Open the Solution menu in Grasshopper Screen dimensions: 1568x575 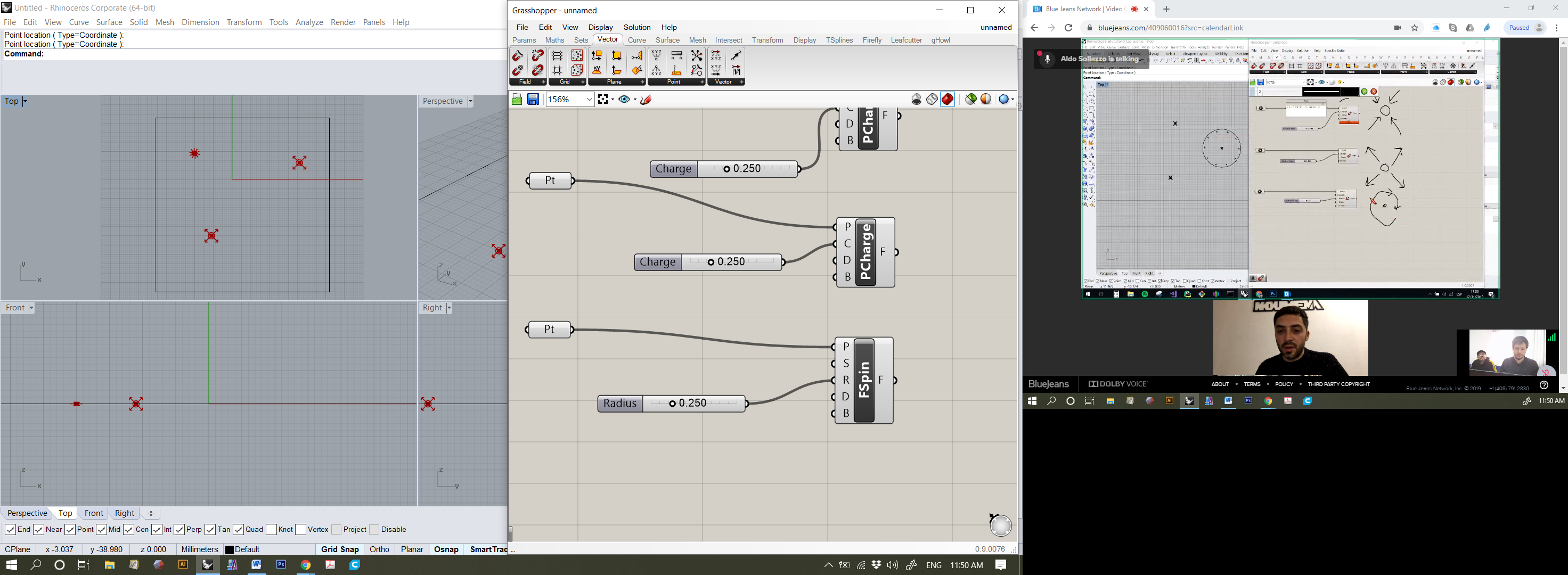636,27
